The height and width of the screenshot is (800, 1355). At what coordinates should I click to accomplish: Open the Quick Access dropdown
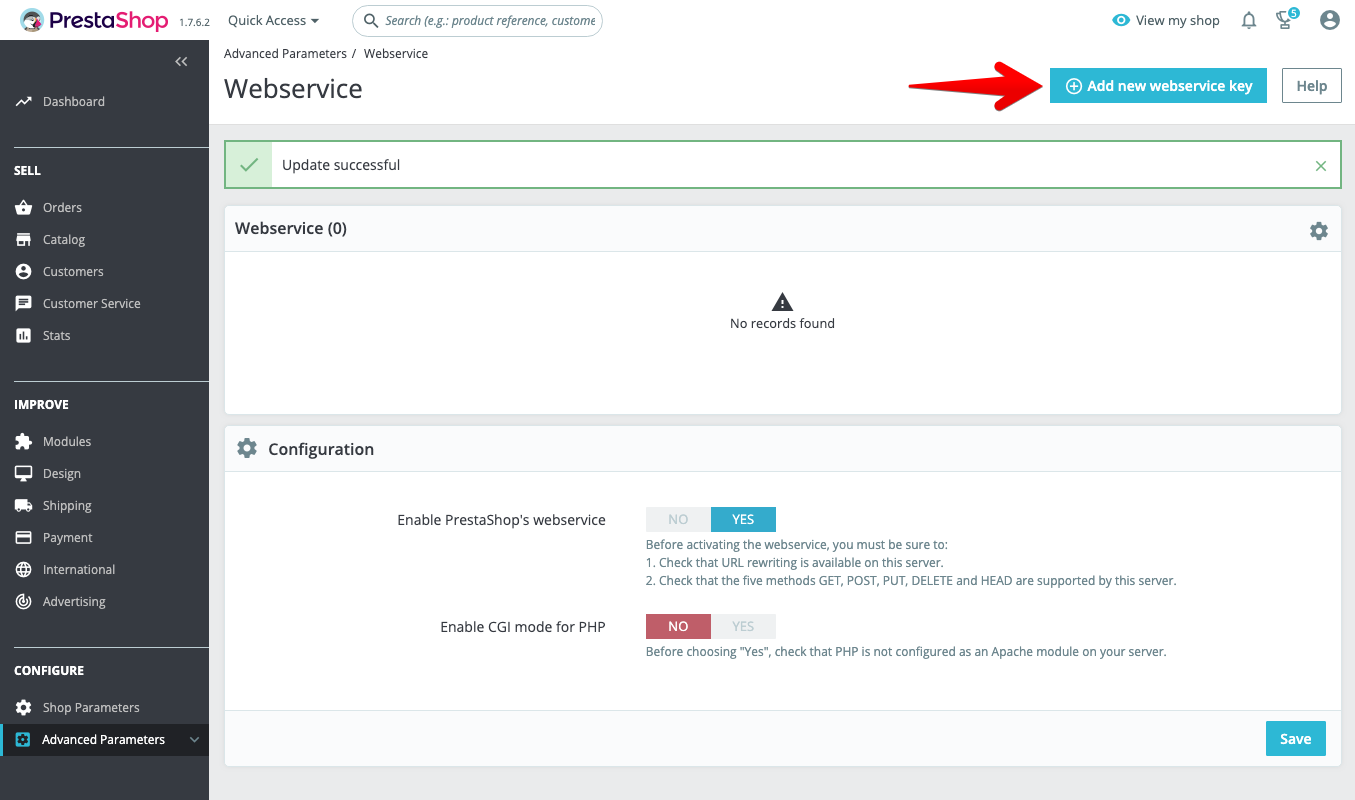click(274, 20)
